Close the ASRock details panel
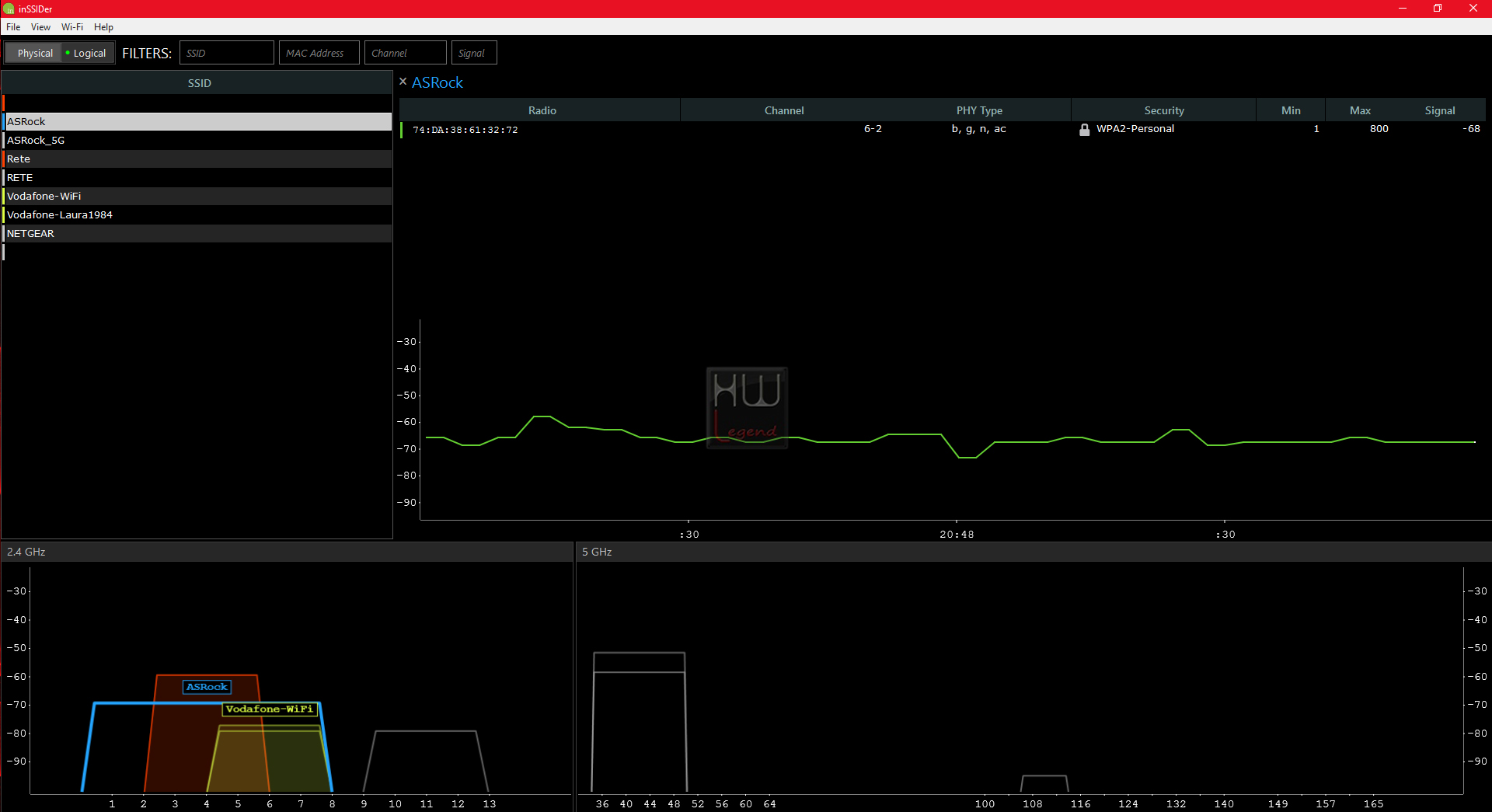The width and height of the screenshot is (1492, 812). (x=403, y=81)
